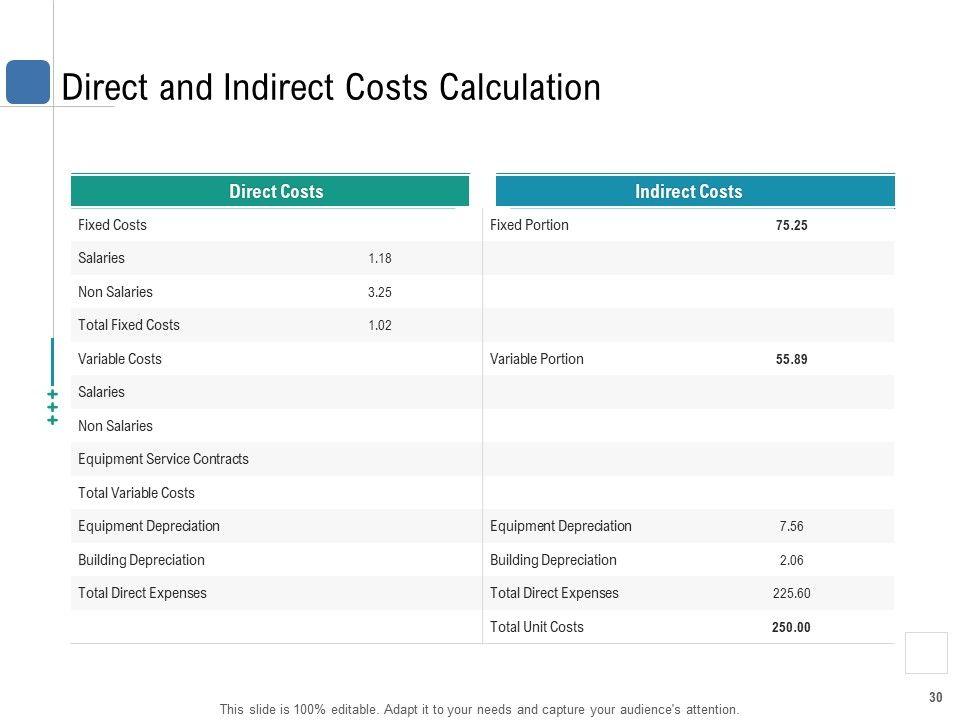Click the empty white square above the page number

coord(926,653)
